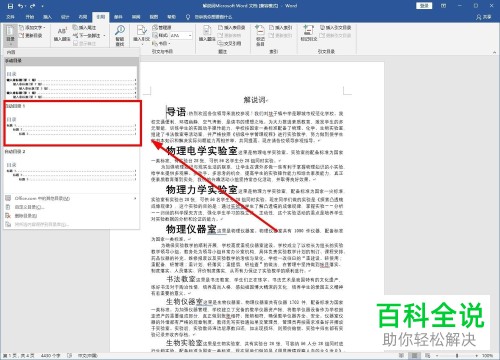The width and height of the screenshot is (500, 360).
Task: Click the 共享 Share button
Action: (x=484, y=17)
